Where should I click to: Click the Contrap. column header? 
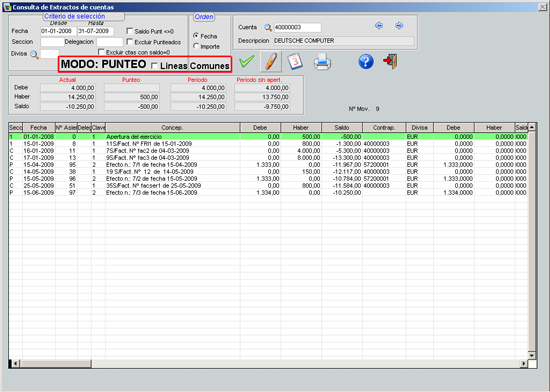(384, 128)
